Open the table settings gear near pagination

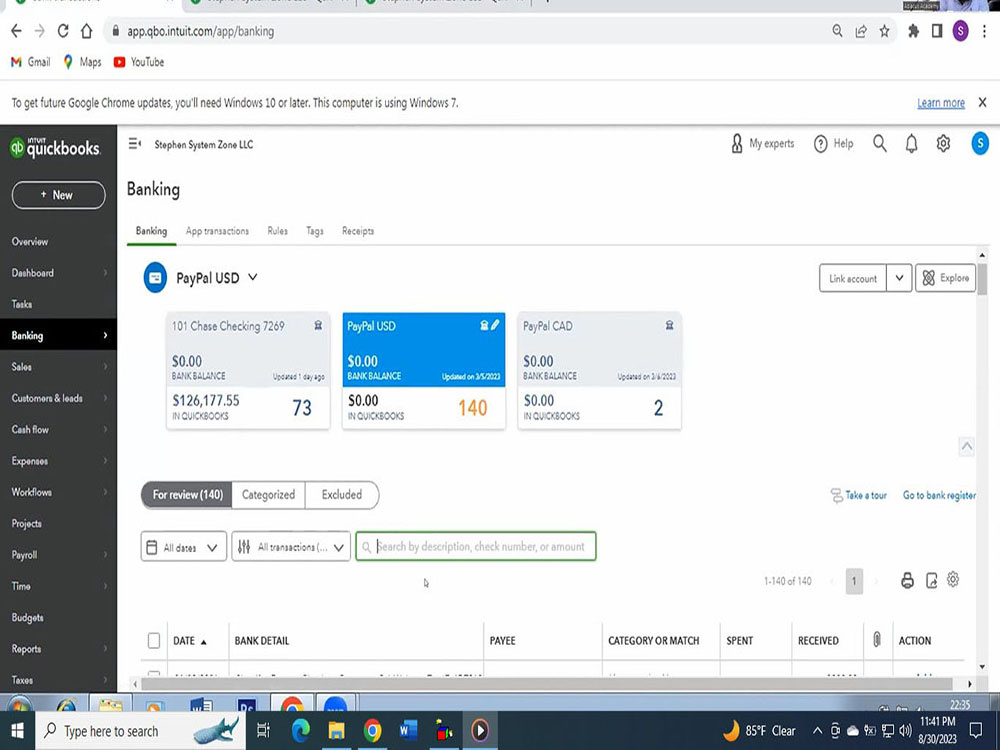(953, 580)
